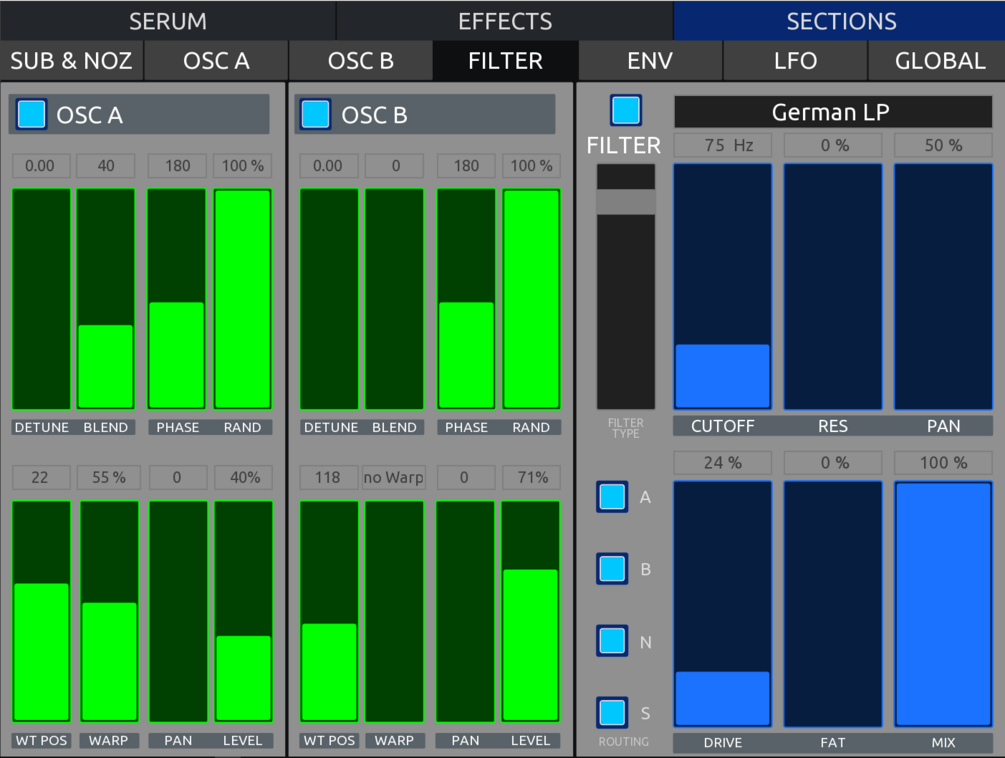Adjust the OSC B RAND slider
1005x758 pixels.
(x=531, y=299)
